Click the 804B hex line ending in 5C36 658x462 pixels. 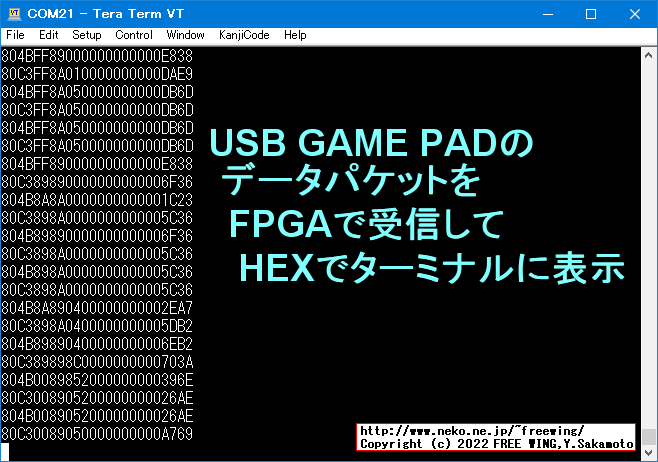pos(97,272)
